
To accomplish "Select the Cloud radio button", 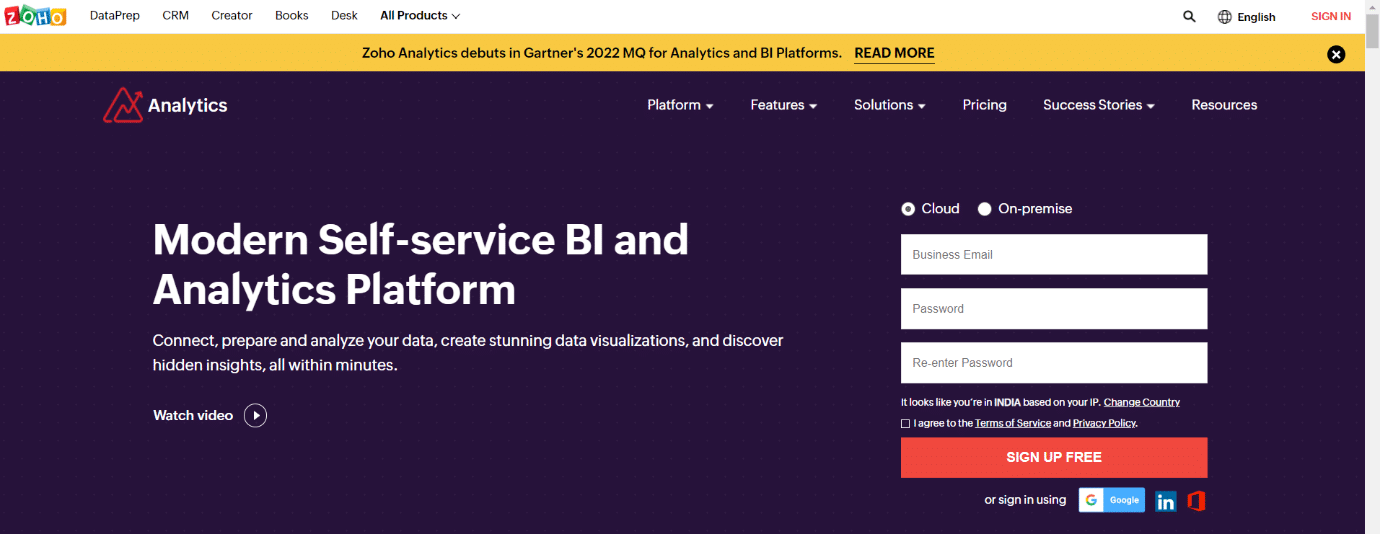I will [x=908, y=209].
